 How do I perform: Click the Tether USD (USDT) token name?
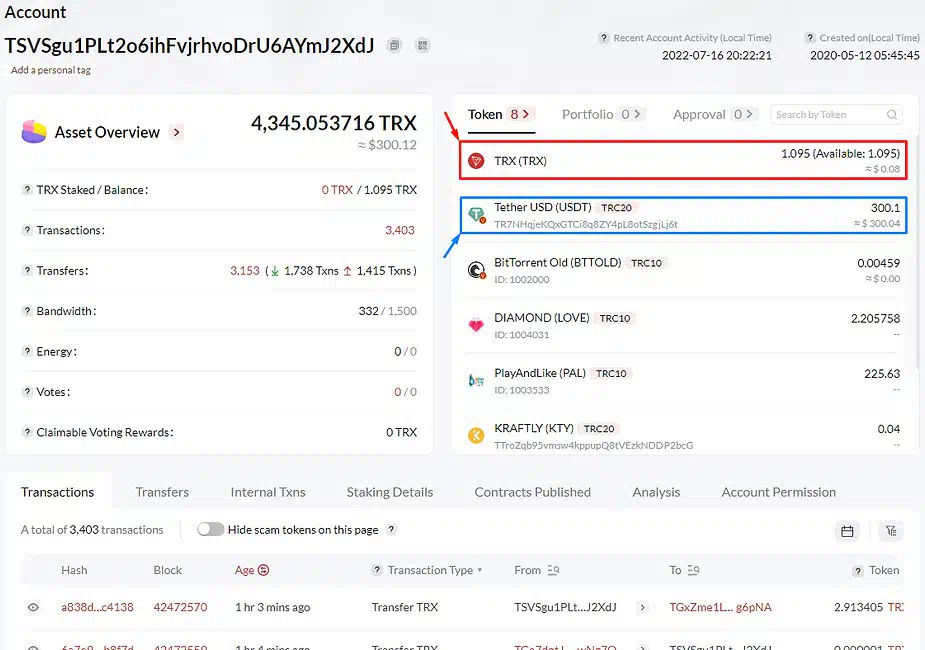pyautogui.click(x=543, y=207)
